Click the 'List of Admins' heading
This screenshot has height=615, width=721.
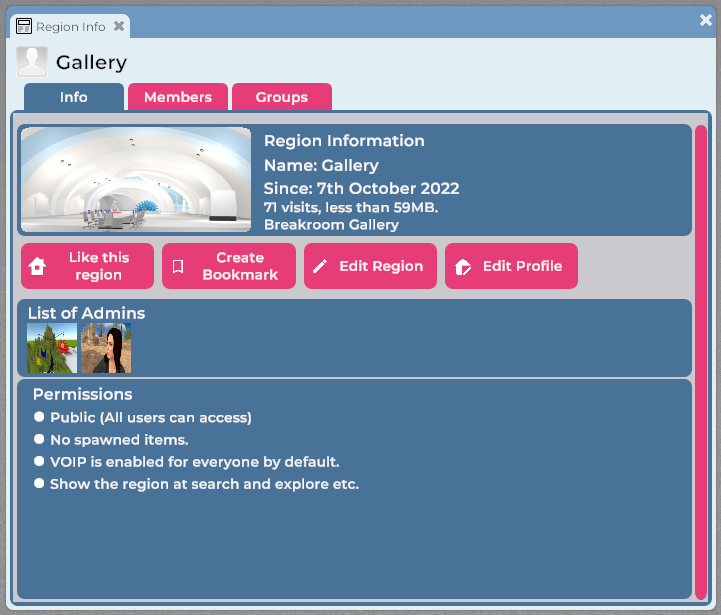(86, 313)
